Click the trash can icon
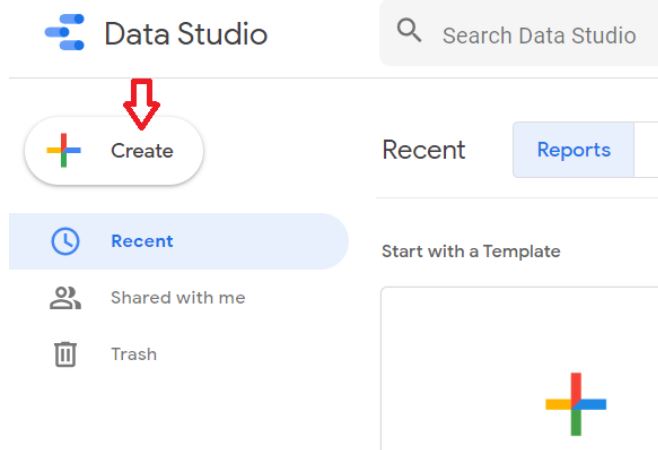 pos(65,354)
